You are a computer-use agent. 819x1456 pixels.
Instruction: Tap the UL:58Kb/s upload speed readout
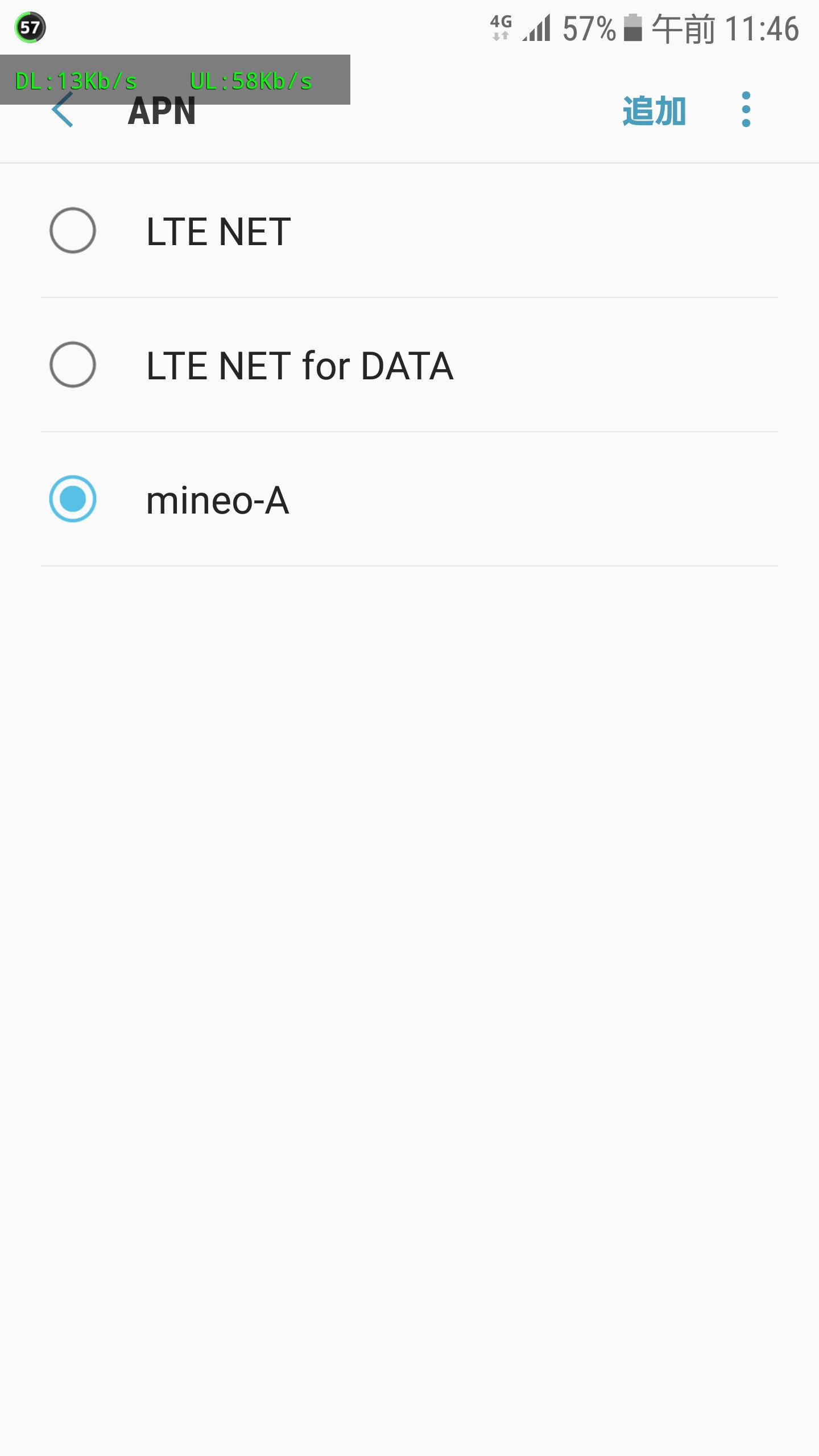point(251,81)
